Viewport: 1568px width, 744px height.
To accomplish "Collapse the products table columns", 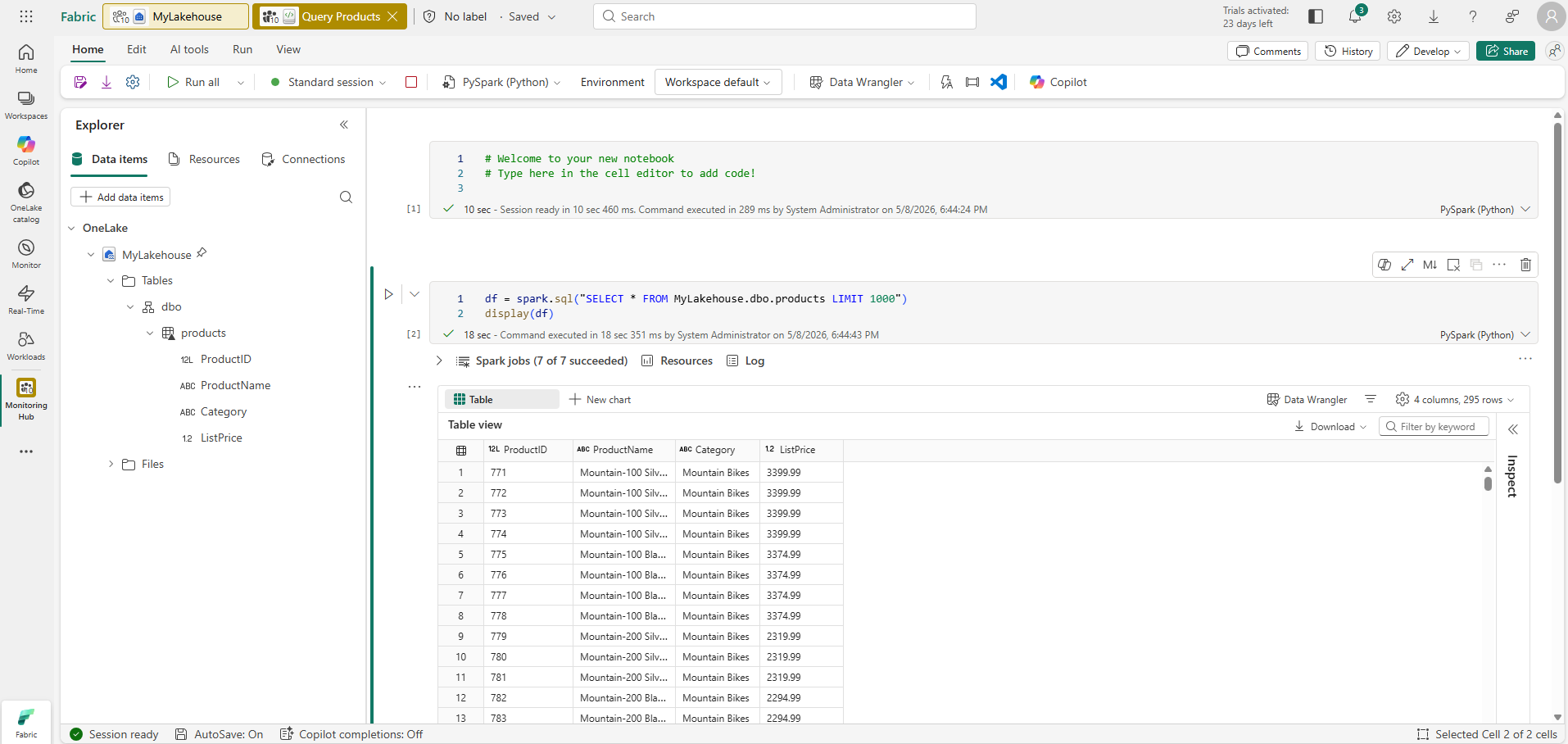I will (x=150, y=333).
